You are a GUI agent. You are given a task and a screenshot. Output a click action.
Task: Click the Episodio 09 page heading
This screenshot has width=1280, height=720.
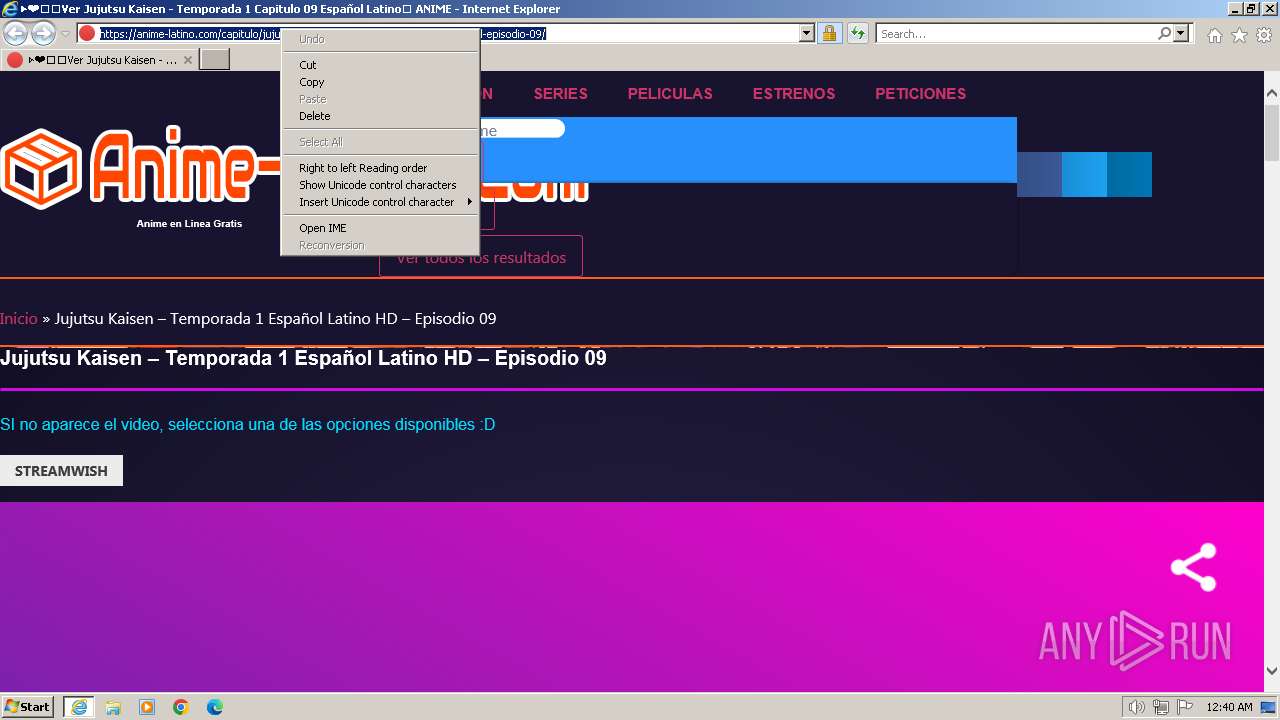(303, 358)
